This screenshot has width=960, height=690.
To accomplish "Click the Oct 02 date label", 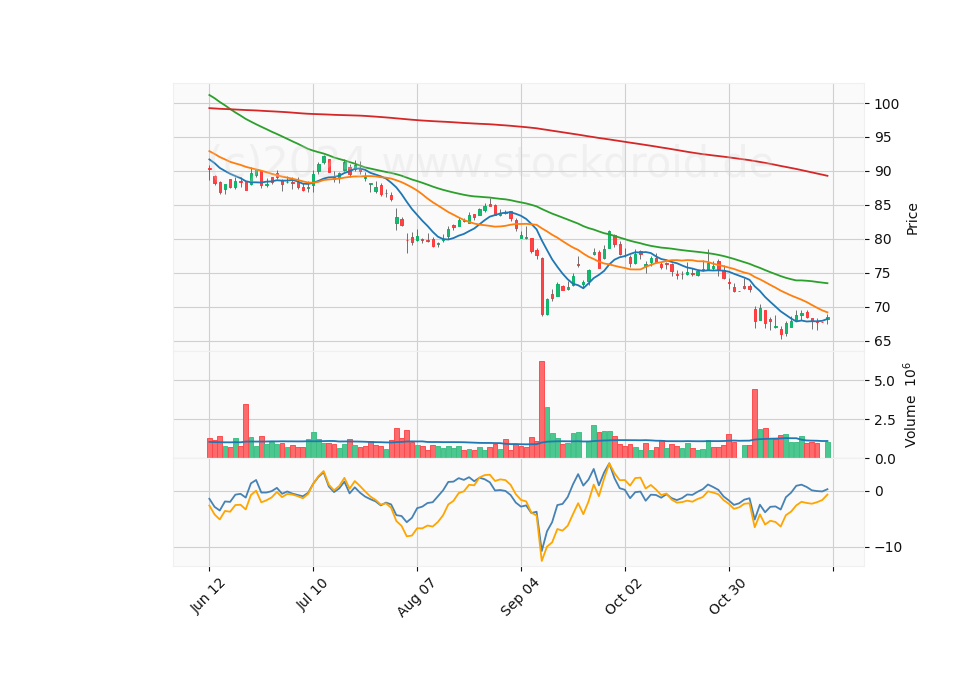I will tap(624, 596).
